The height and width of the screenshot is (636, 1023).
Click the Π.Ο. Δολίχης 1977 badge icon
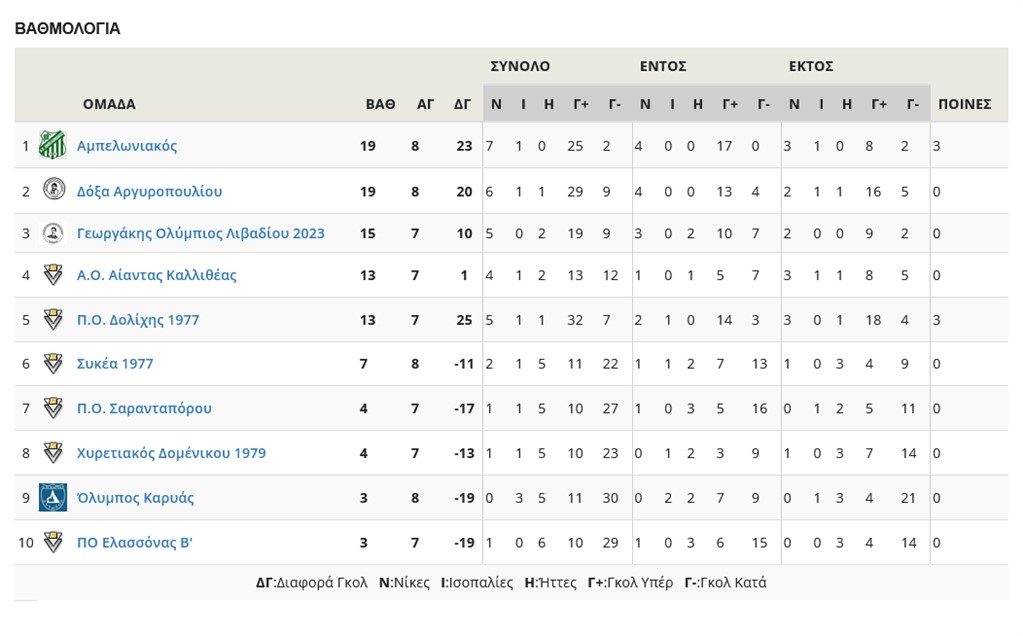click(x=52, y=320)
